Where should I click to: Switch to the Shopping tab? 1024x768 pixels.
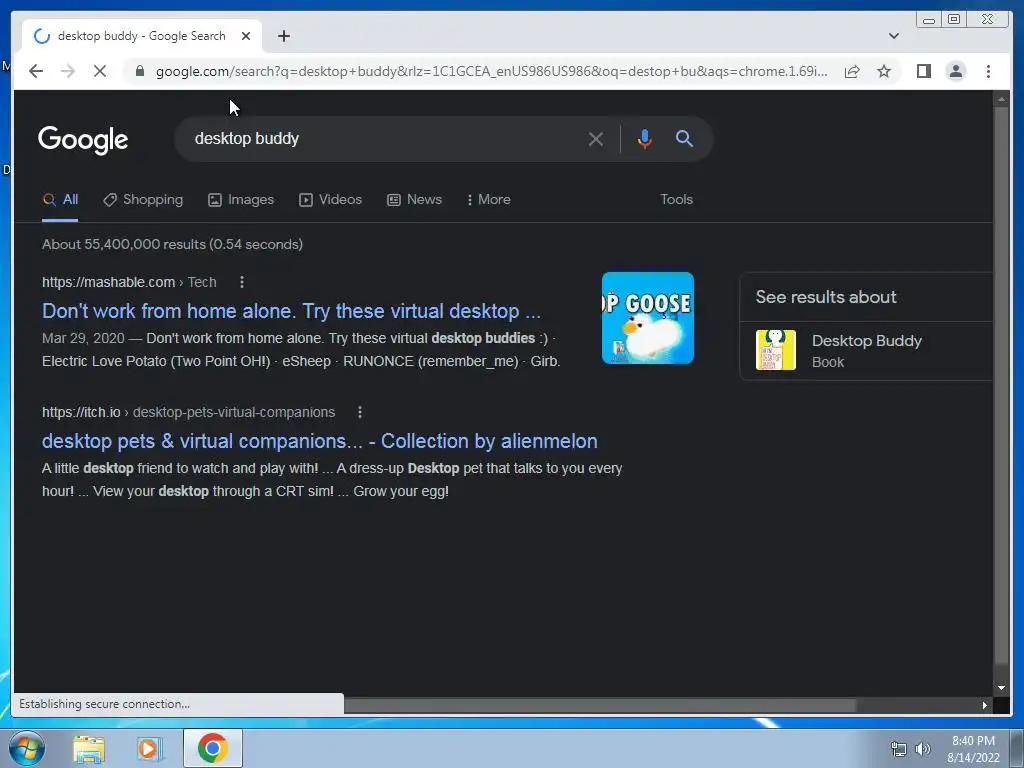[143, 200]
